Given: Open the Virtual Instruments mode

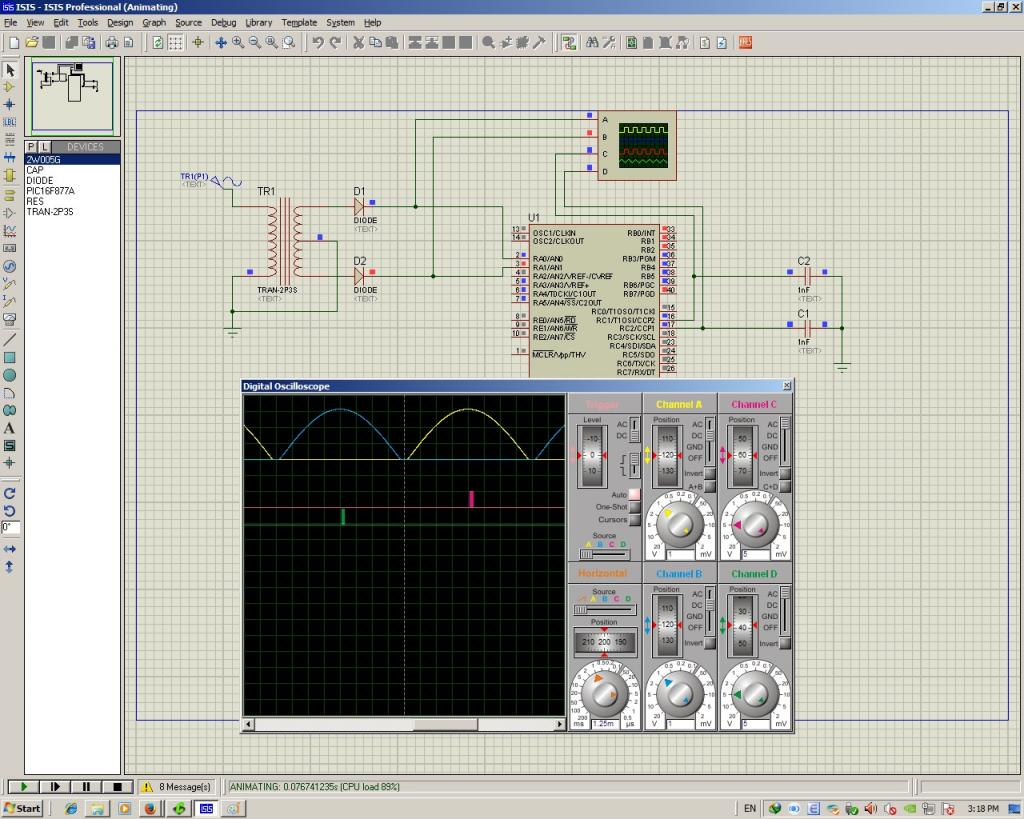Looking at the screenshot, I should [x=10, y=320].
